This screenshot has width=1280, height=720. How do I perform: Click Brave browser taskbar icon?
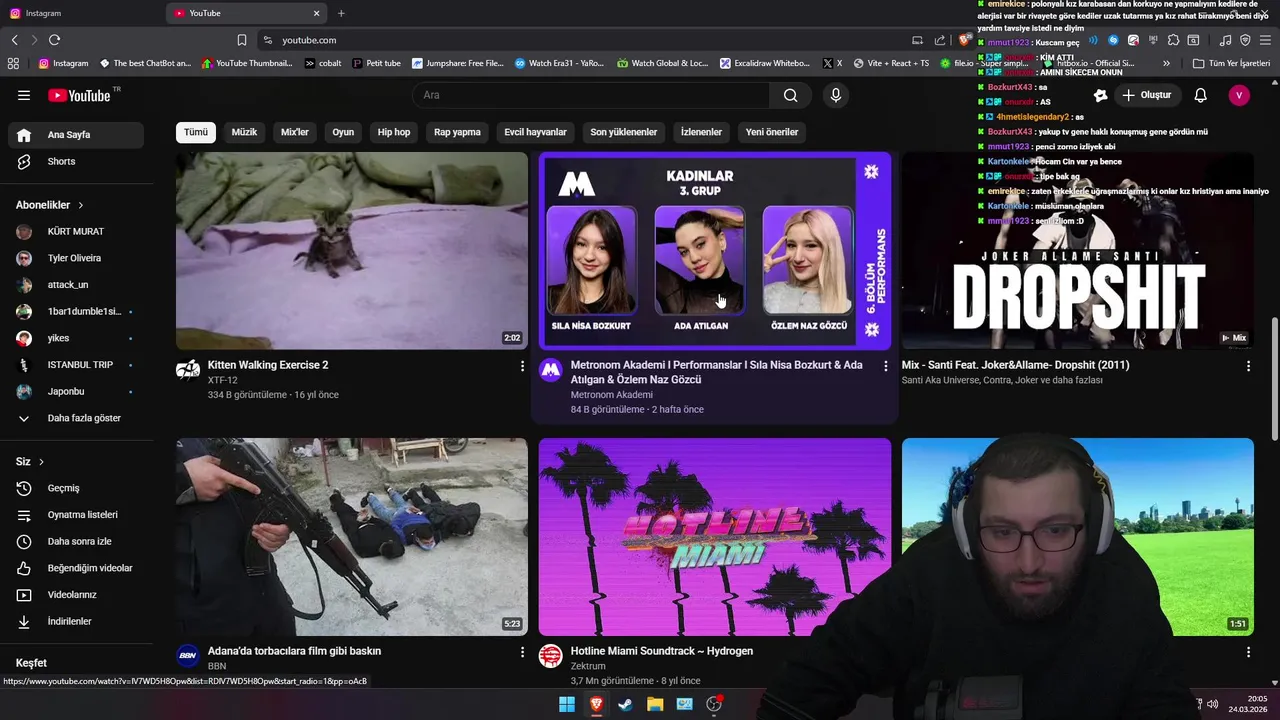click(x=596, y=704)
